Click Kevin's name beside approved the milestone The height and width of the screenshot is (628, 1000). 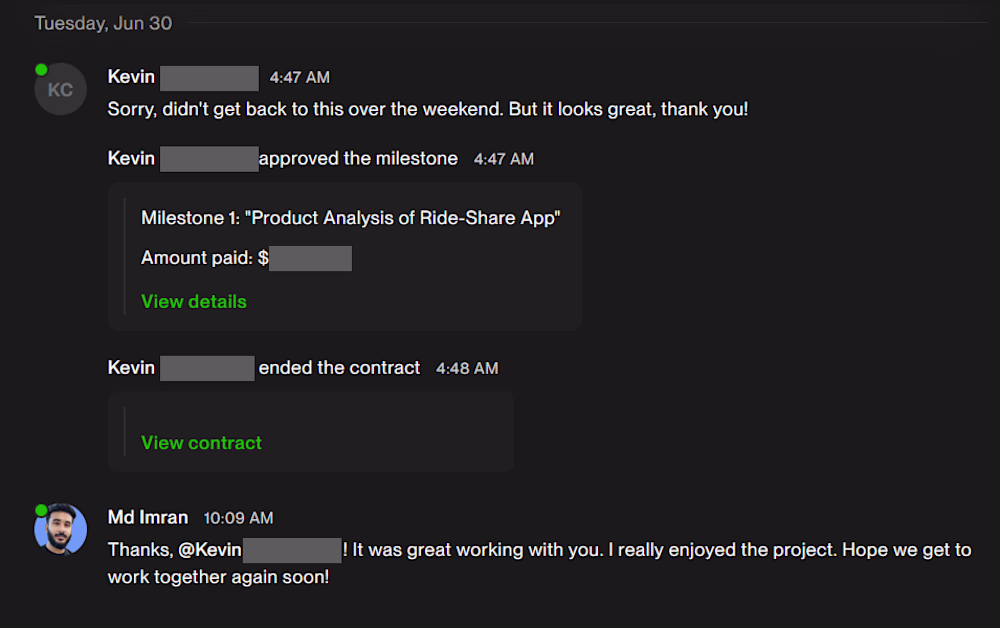131,158
